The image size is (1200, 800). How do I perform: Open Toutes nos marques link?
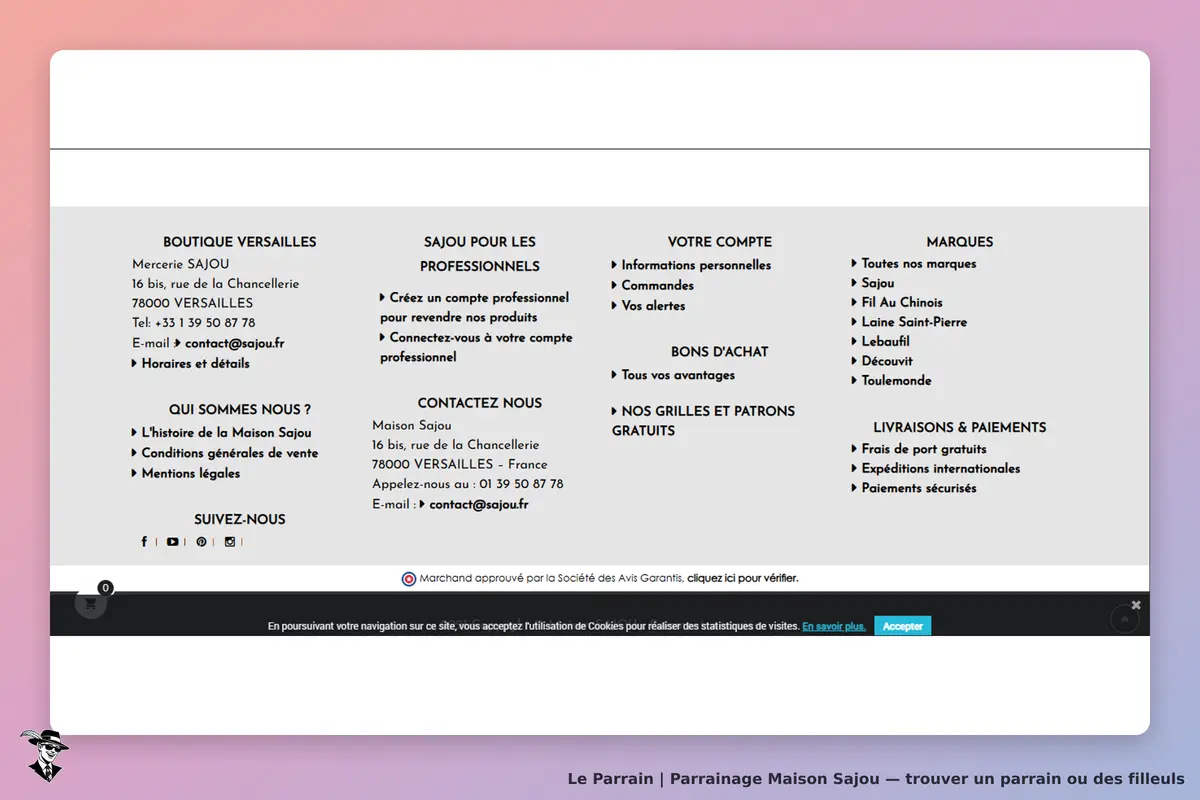tap(919, 264)
